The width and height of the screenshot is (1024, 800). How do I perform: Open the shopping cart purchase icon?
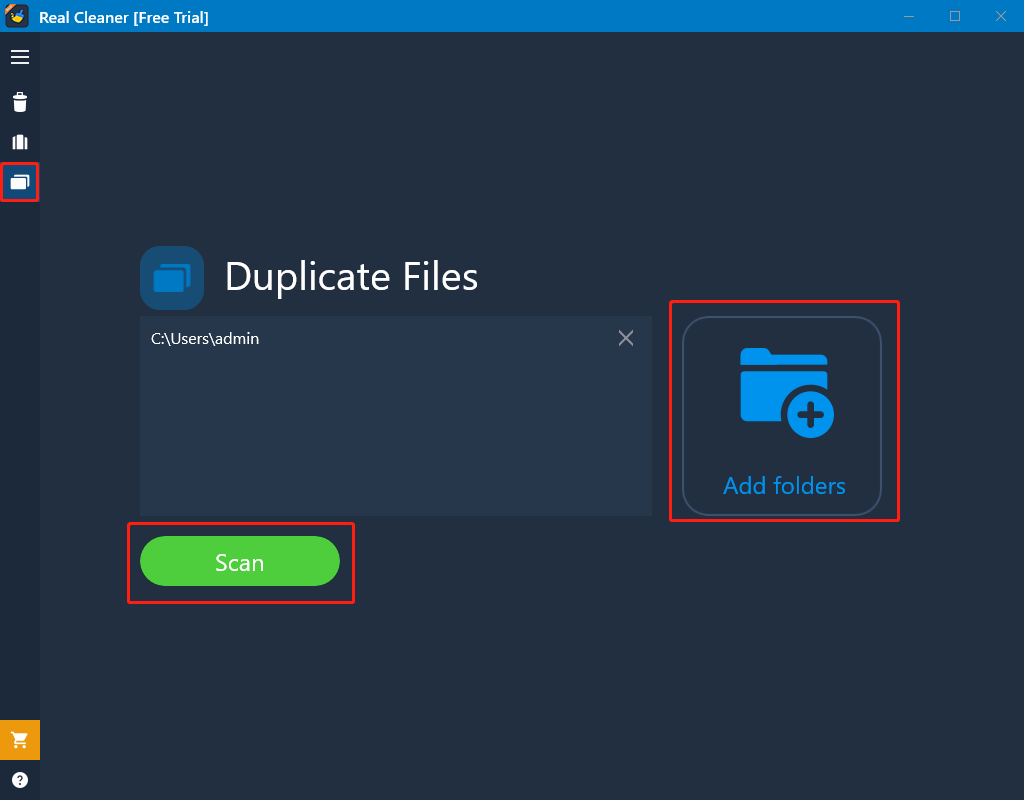20,740
